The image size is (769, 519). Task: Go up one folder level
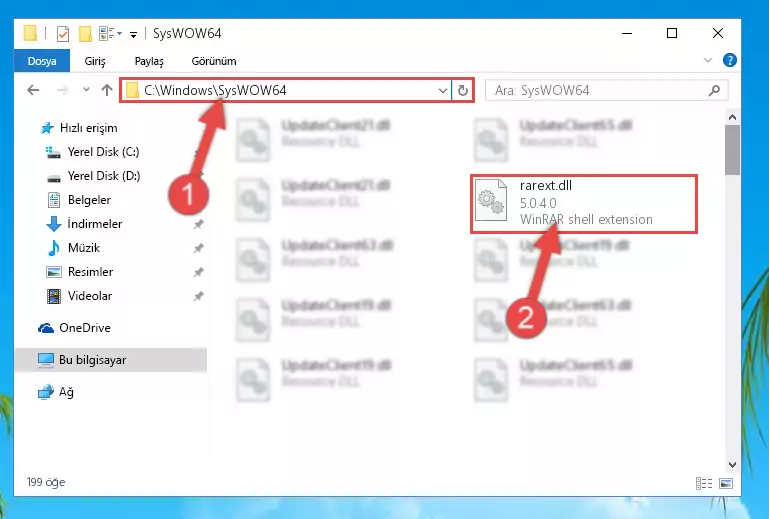(106, 90)
